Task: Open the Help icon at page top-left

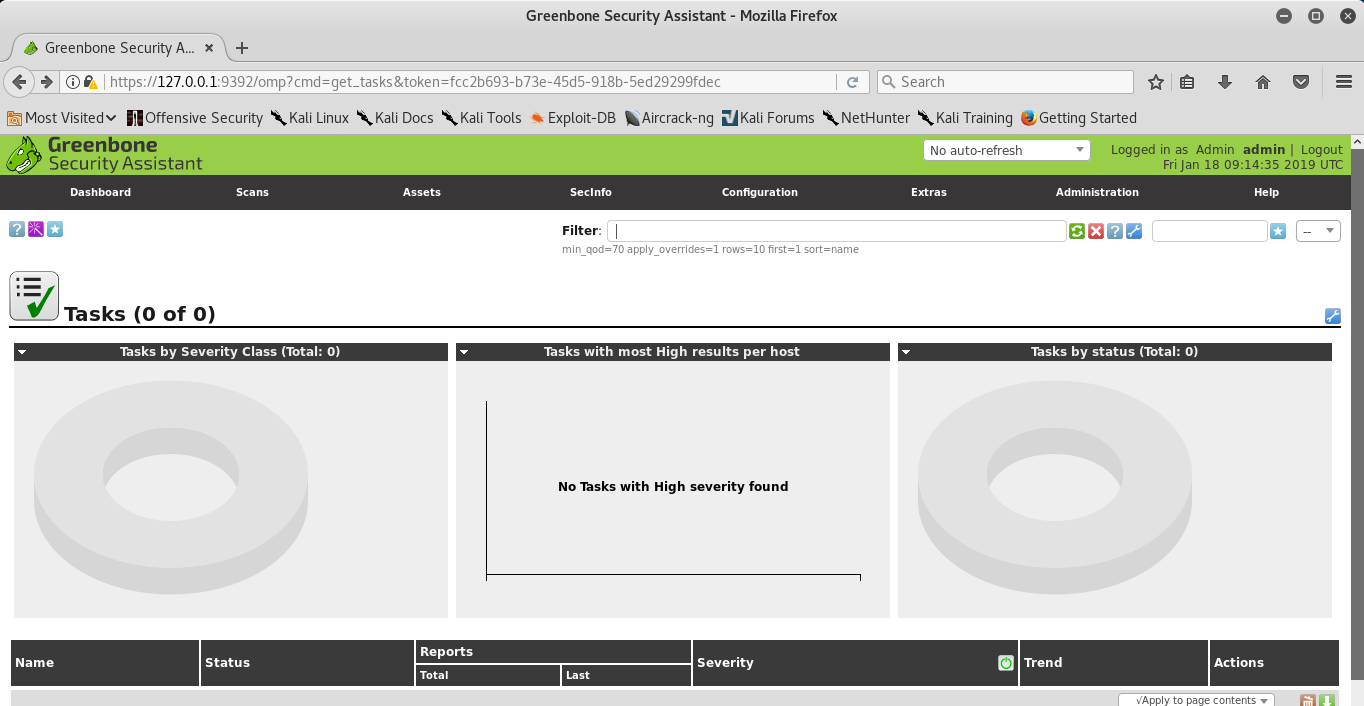Action: click(17, 230)
